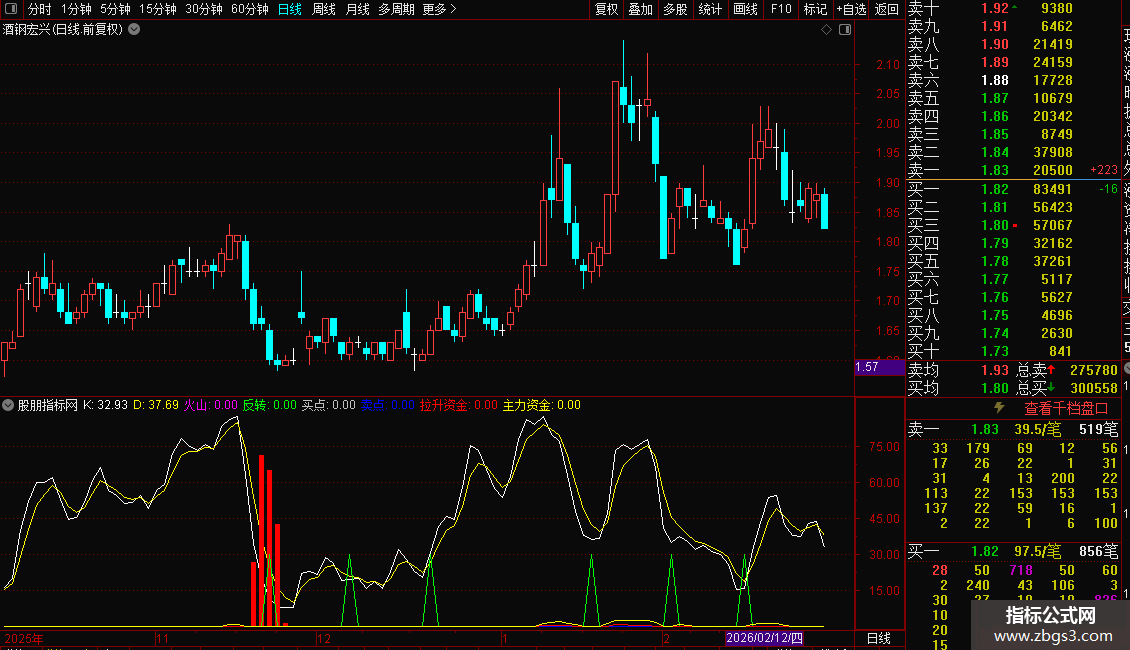Add stock with +自选 button
Screen dimensions: 1130x650
tap(852, 9)
